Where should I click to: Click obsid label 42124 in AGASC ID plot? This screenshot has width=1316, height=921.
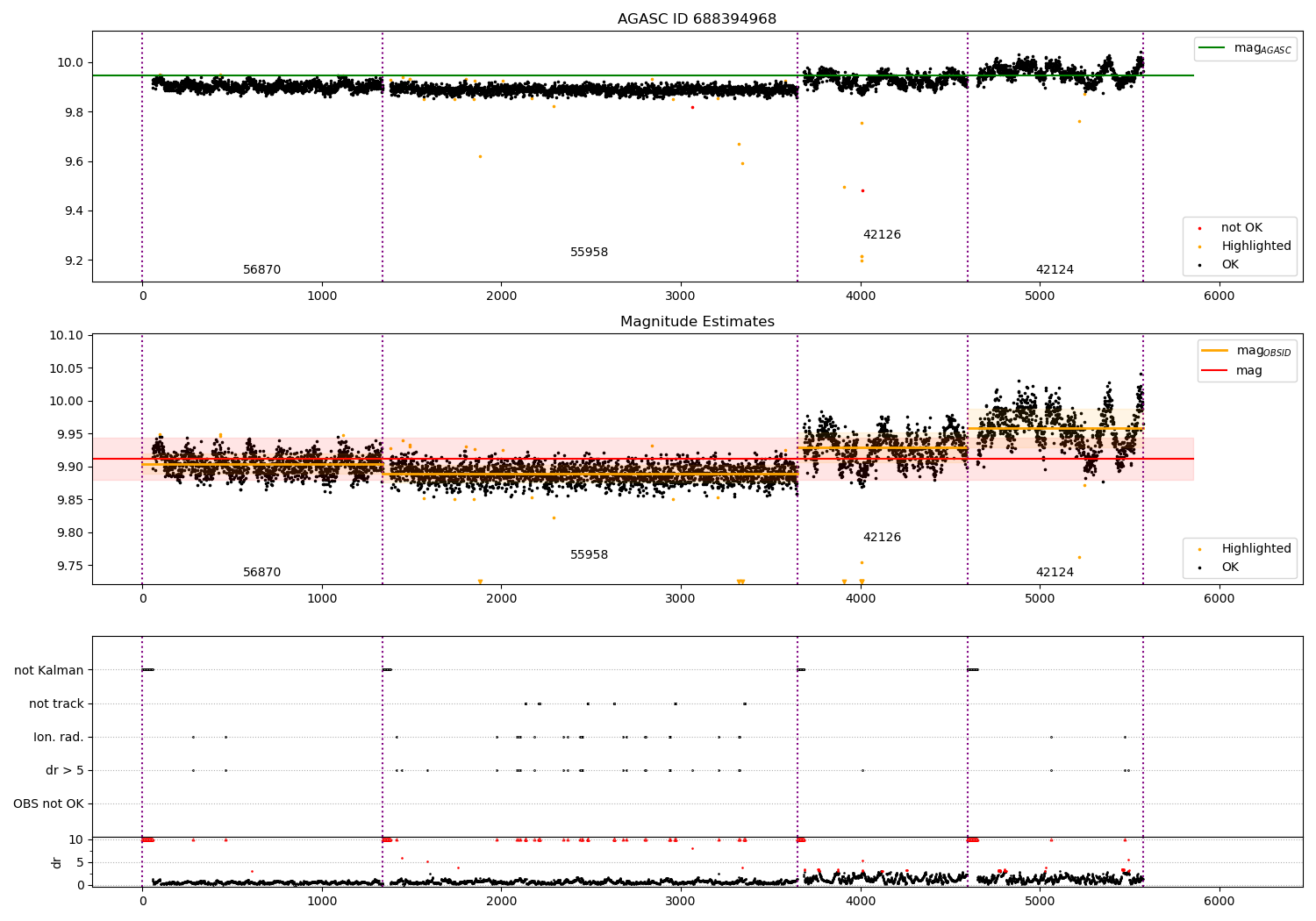[x=1055, y=270]
